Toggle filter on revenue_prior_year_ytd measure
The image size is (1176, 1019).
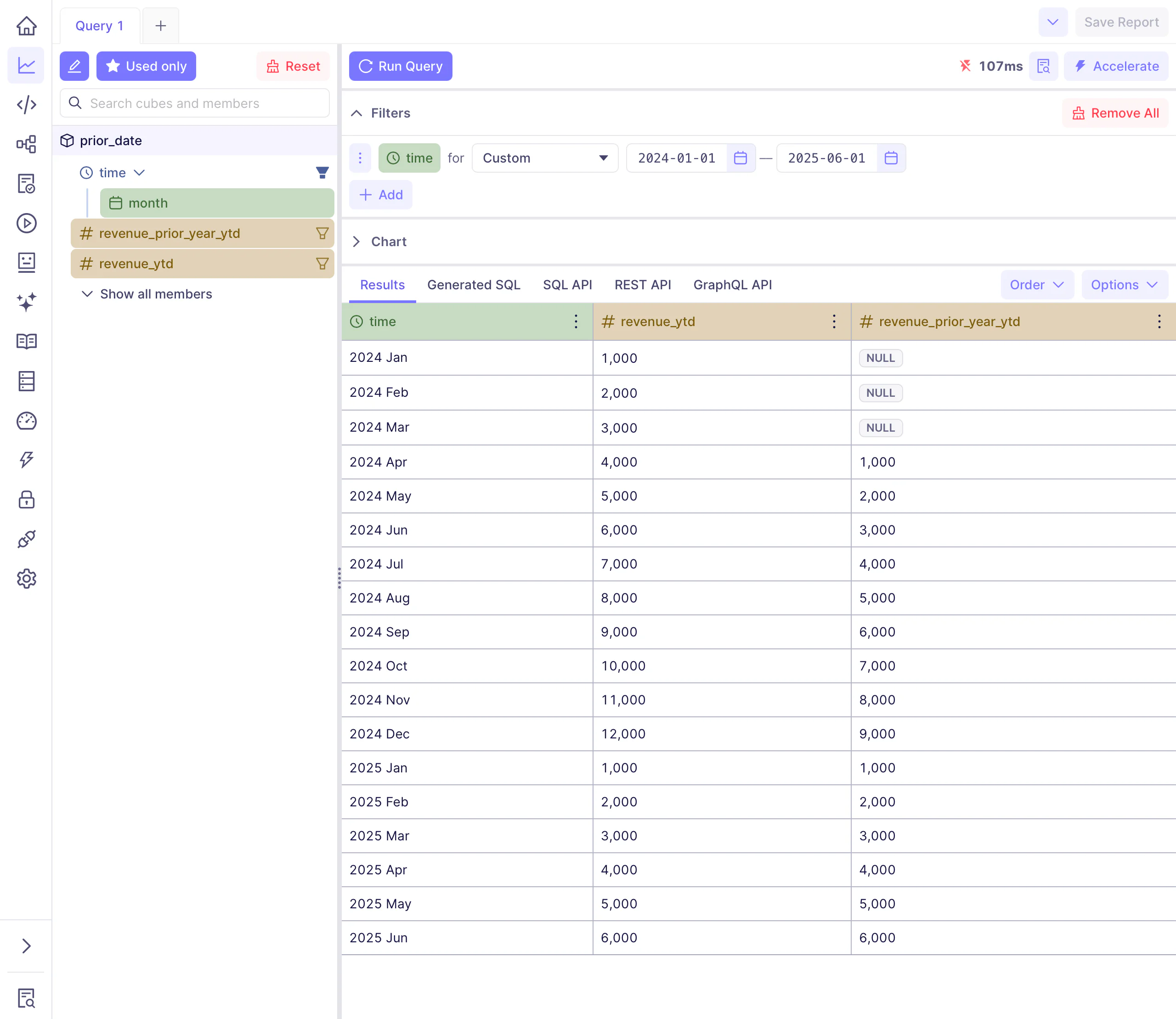pyautogui.click(x=322, y=234)
